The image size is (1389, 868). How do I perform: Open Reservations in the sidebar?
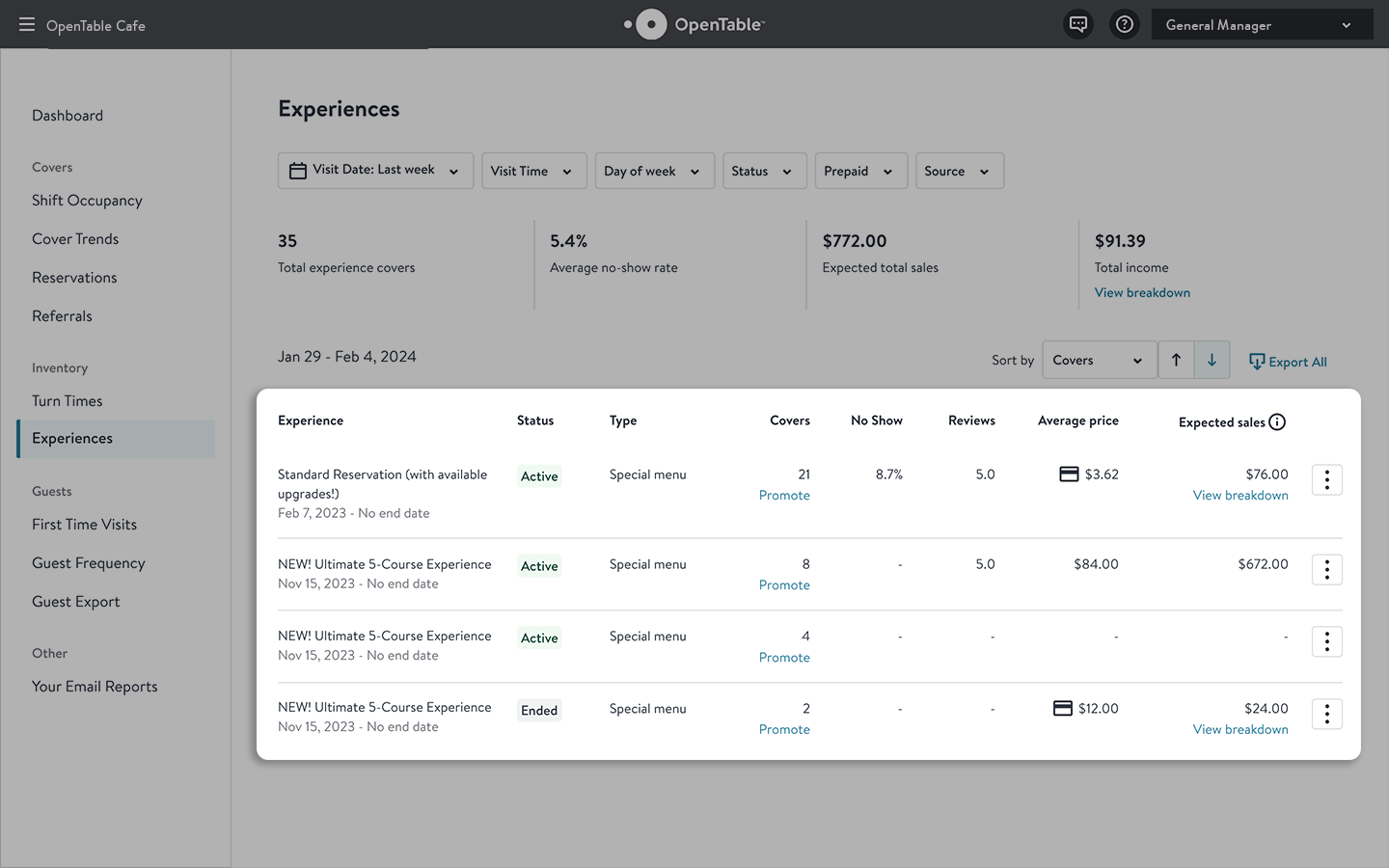[74, 278]
